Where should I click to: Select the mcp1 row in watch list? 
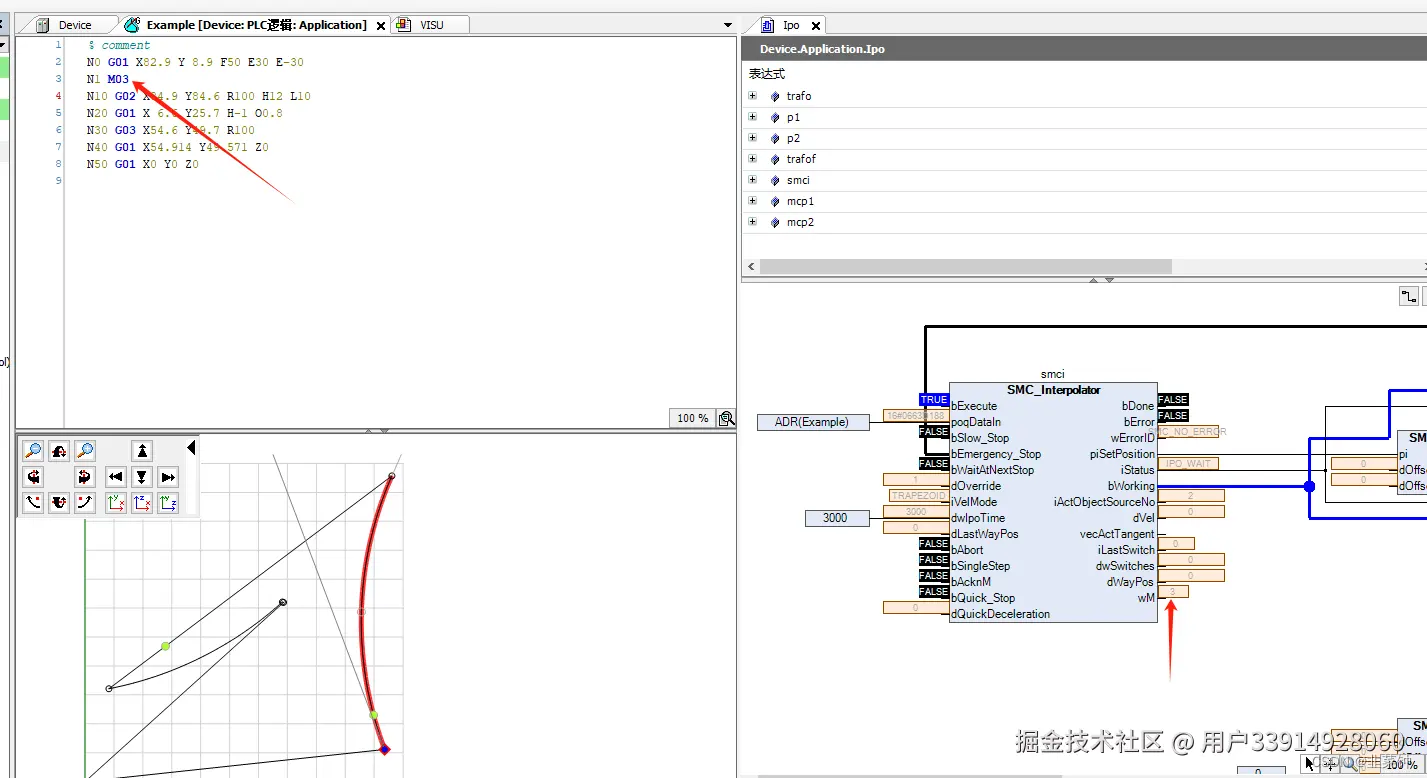[1084, 201]
